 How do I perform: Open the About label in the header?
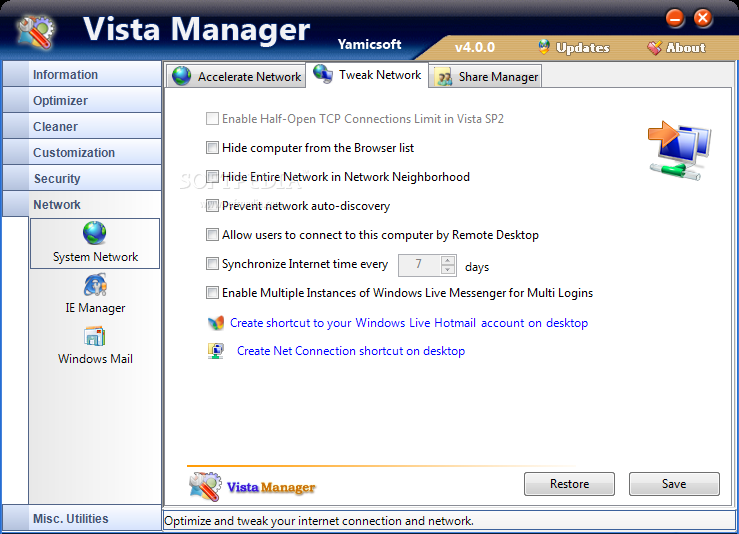(686, 48)
